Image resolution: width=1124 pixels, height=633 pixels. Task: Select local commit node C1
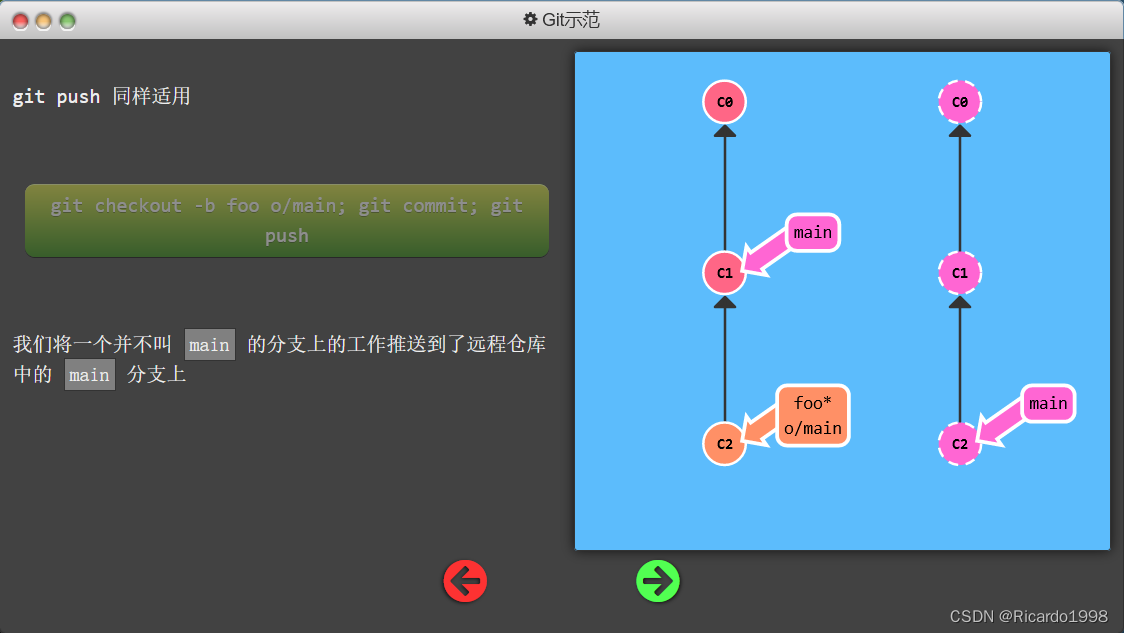[x=725, y=272]
